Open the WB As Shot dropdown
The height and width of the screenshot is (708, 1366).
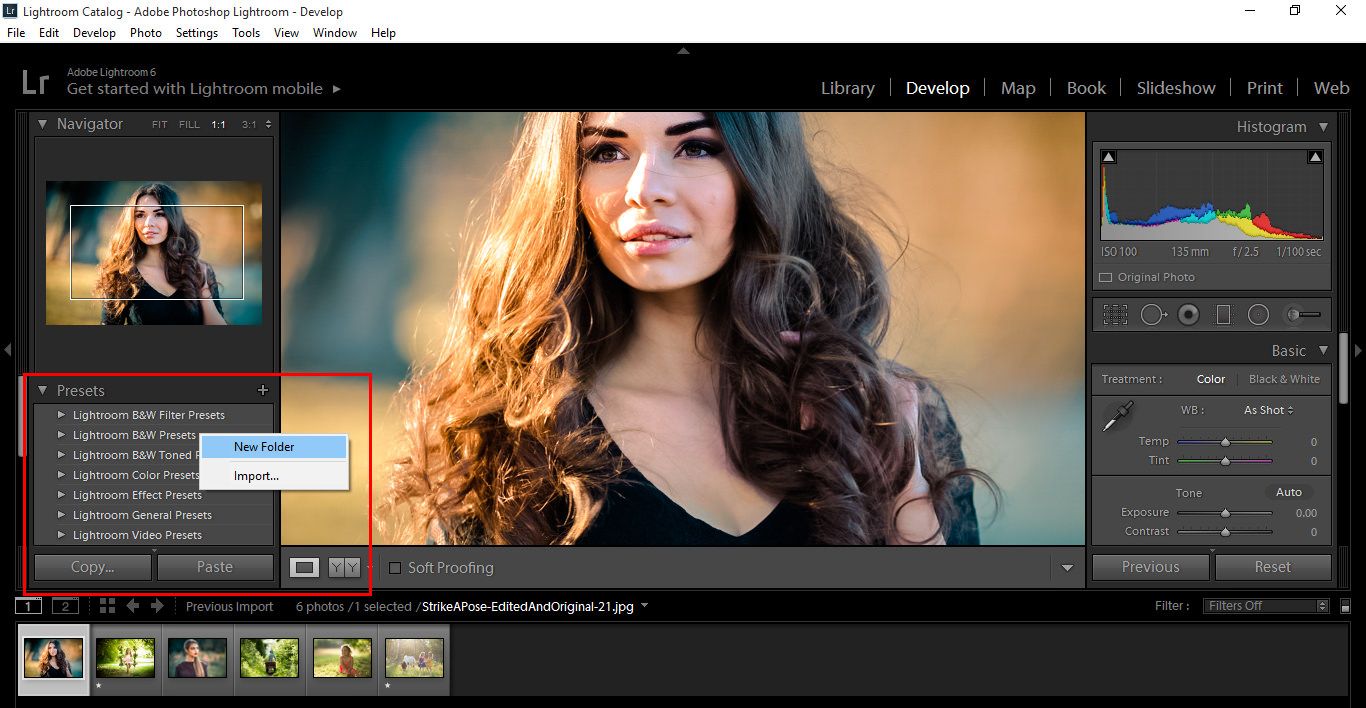(x=1269, y=410)
